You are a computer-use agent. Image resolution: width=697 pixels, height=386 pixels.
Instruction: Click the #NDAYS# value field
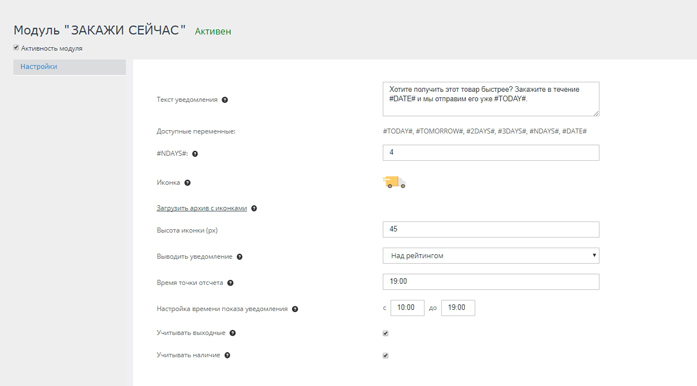[x=491, y=153]
